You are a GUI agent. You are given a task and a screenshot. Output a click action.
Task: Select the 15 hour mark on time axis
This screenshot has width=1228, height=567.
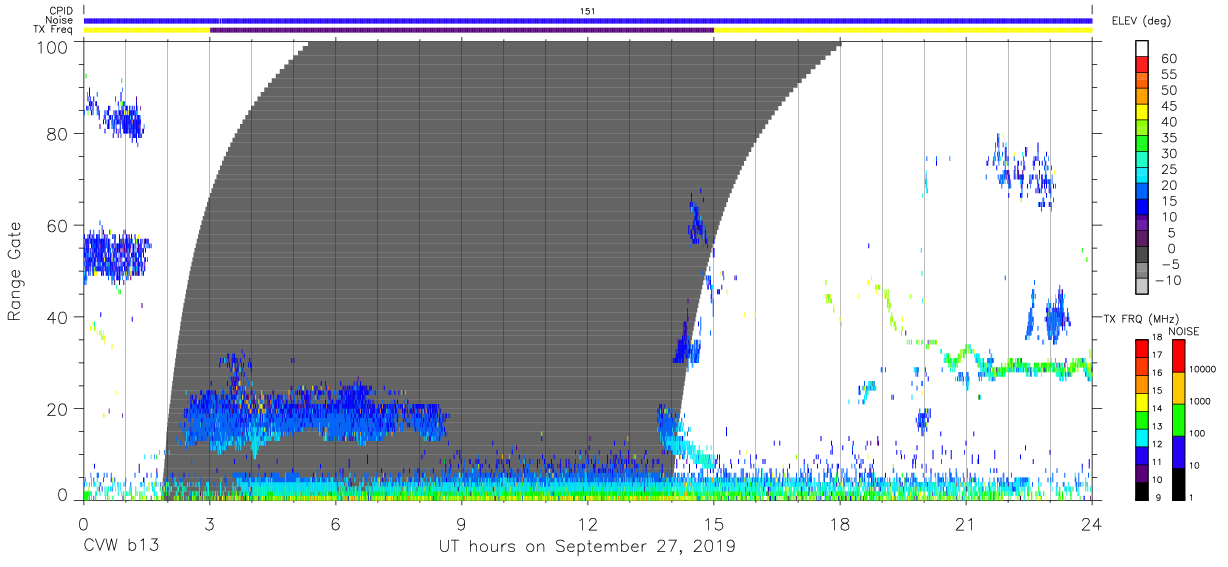pyautogui.click(x=714, y=524)
